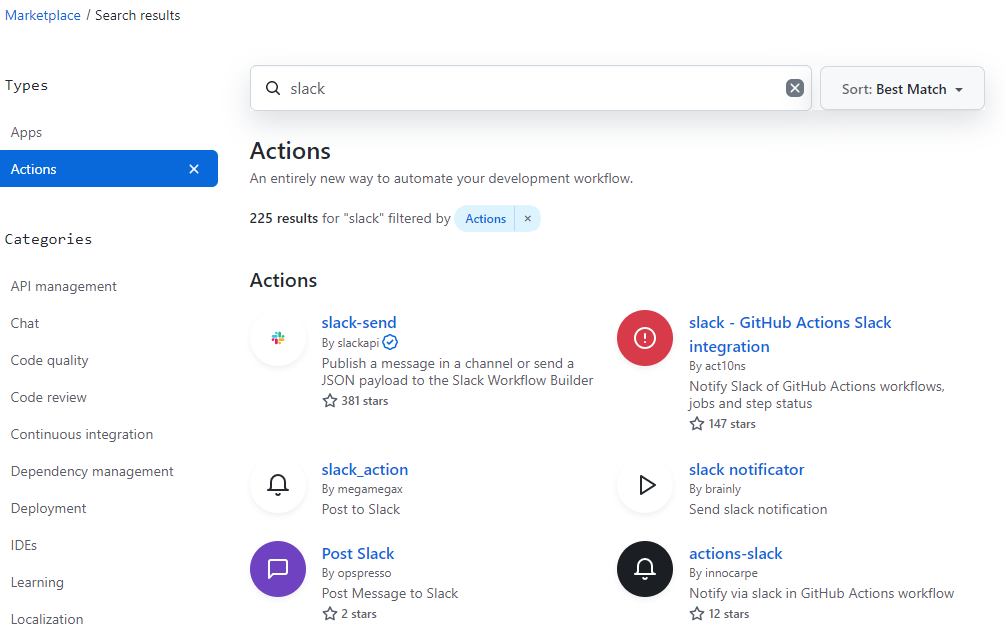Screen dimensions: 1005x627
Task: Open the red alert icon for act10ns slack
Action: tap(645, 338)
